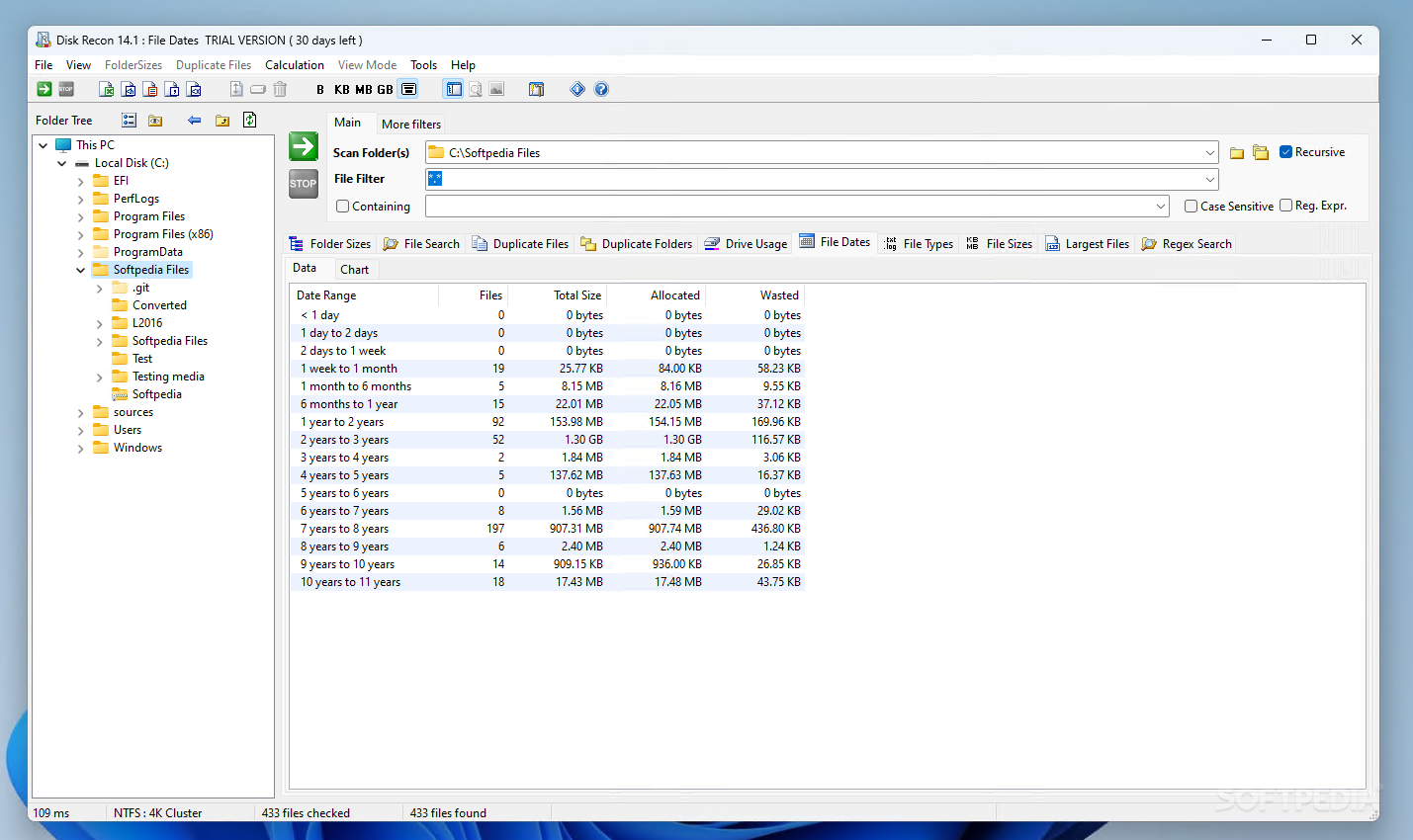Expand the Windows folder
The width and height of the screenshot is (1413, 840).
coord(81,448)
